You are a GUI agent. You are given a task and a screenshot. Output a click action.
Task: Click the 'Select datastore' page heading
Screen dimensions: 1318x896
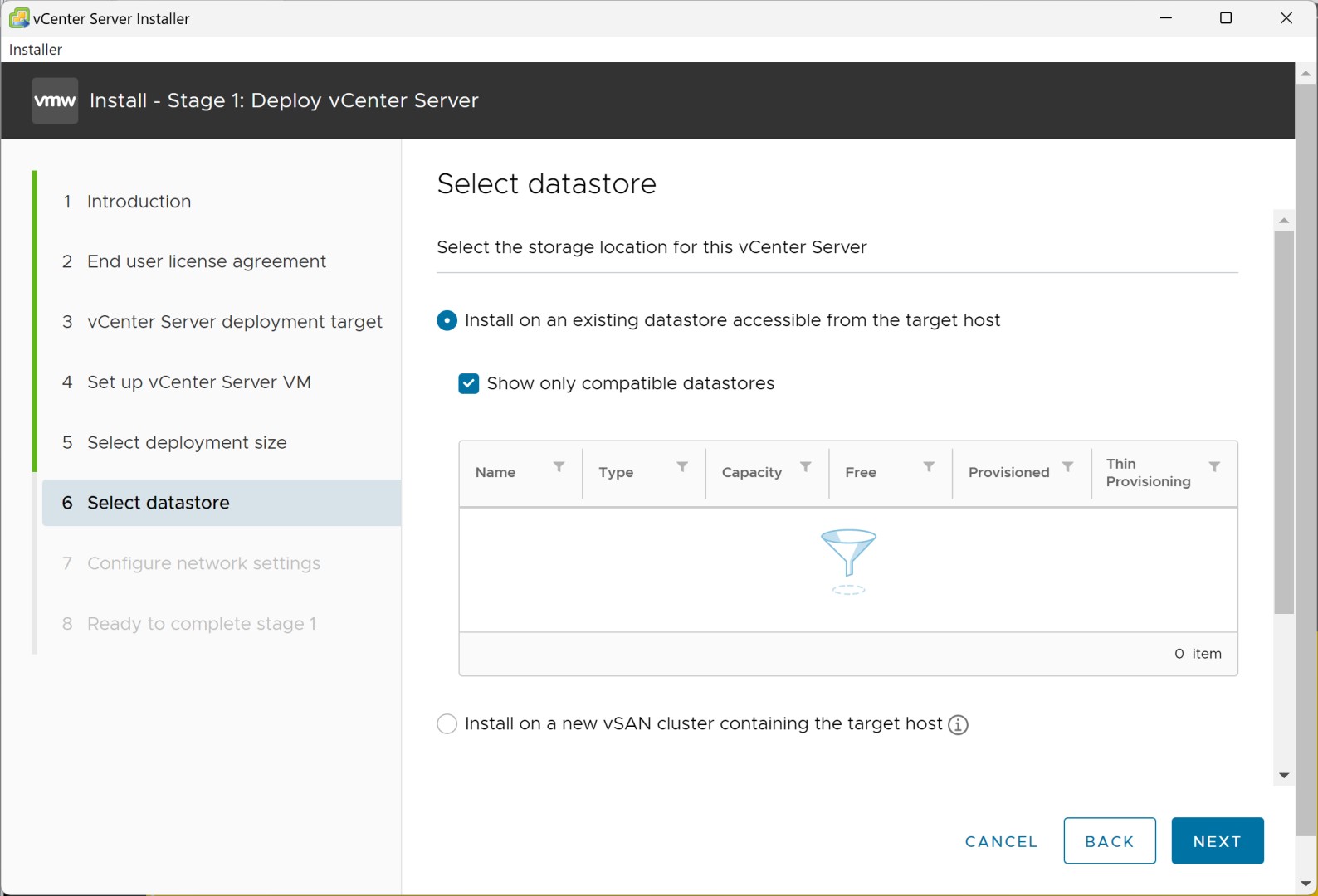[546, 183]
